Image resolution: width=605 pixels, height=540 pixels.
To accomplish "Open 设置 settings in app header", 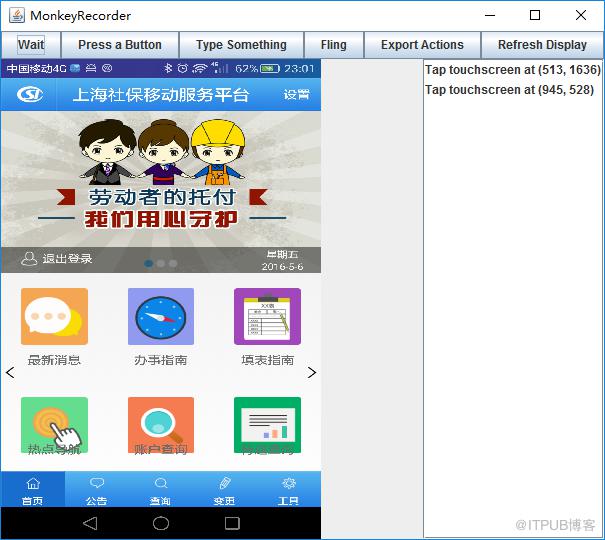I will pyautogui.click(x=296, y=94).
